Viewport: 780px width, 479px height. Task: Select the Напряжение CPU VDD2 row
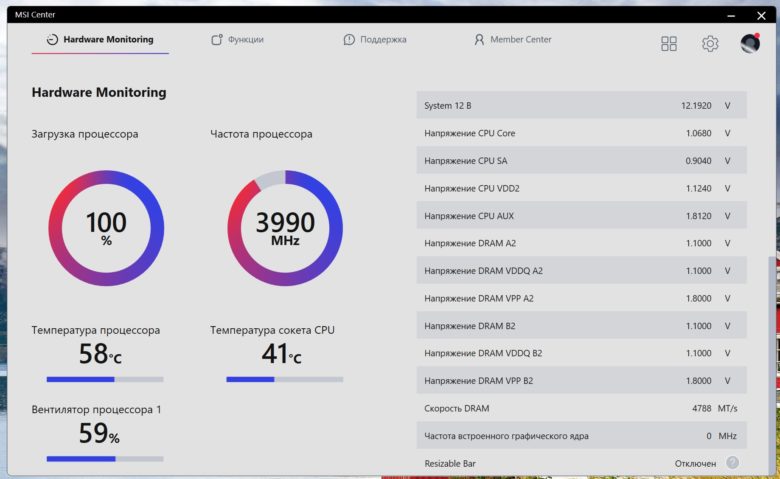[x=582, y=188]
